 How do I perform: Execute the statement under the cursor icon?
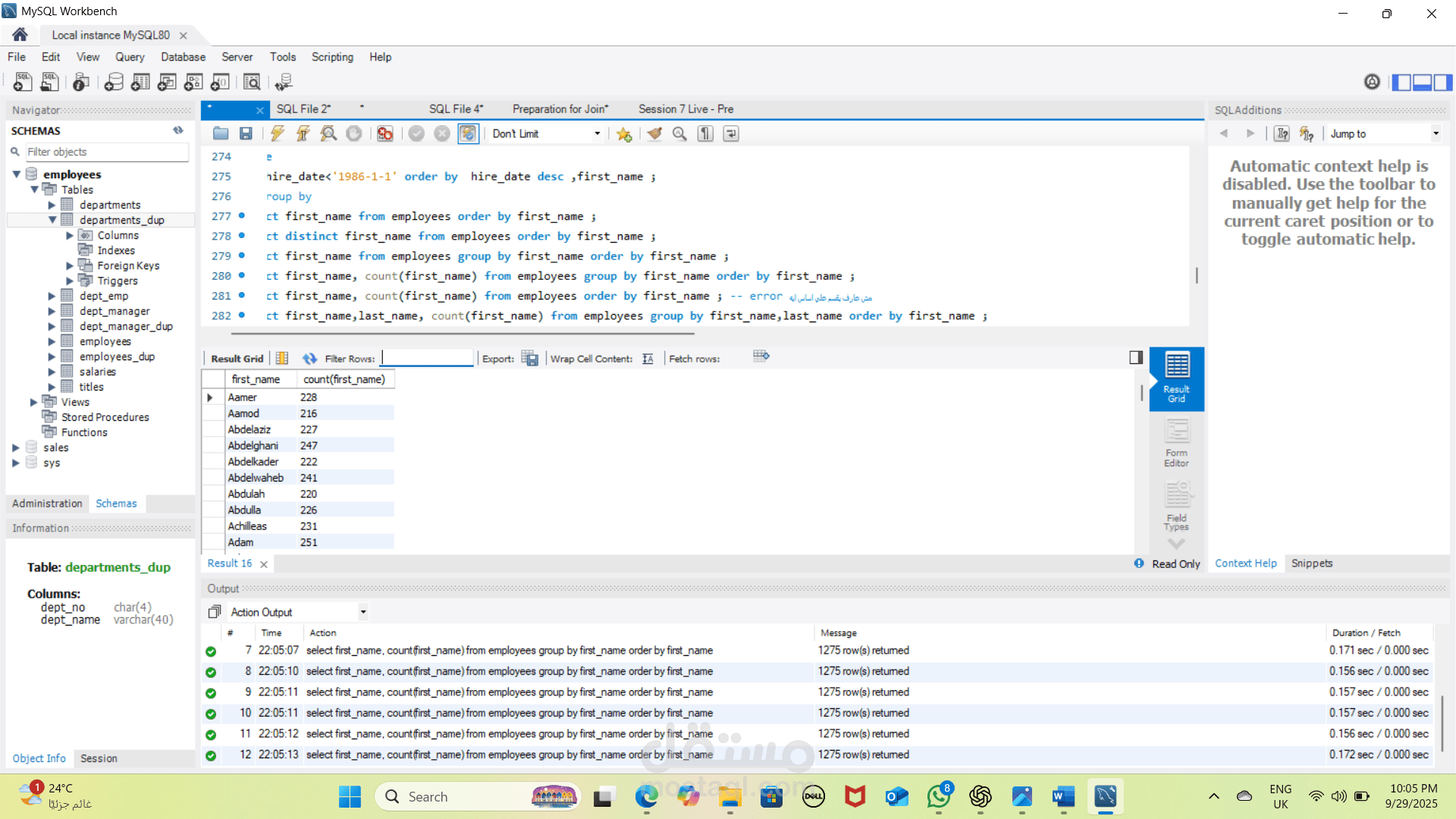coord(303,133)
